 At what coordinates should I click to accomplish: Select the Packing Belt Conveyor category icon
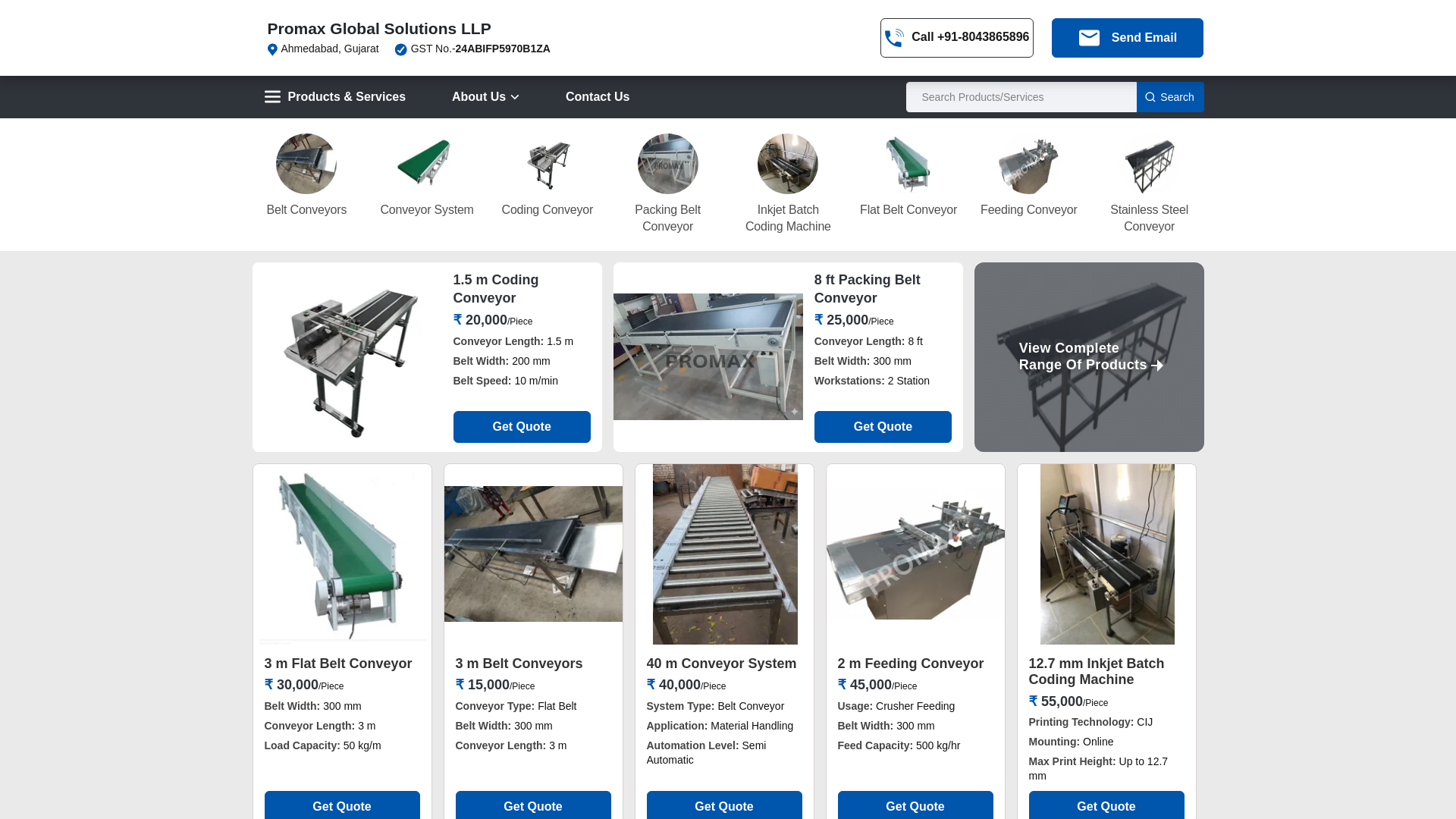668,164
